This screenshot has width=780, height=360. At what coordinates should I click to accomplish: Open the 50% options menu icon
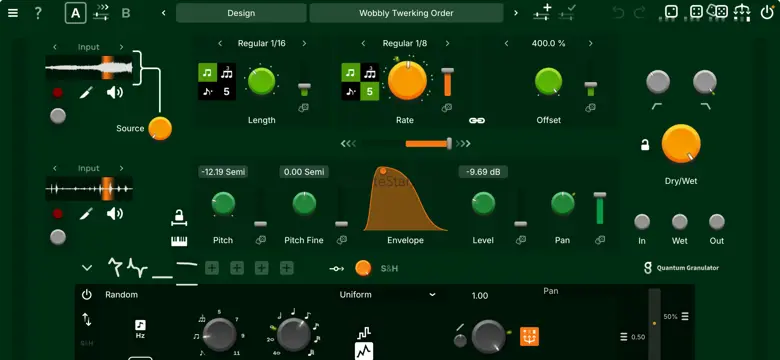[685, 317]
